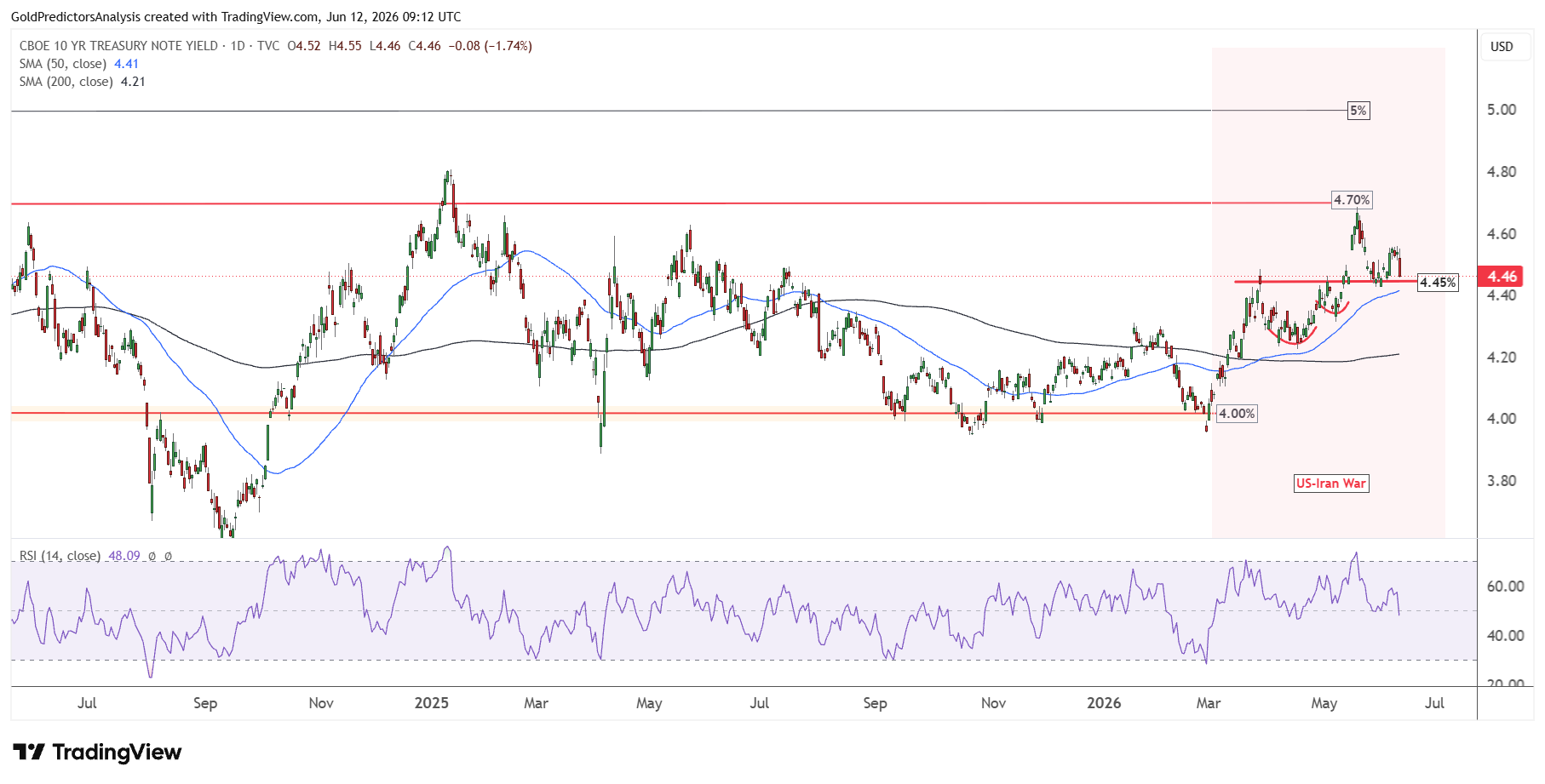Click the red 4.46 current price tag
The height and width of the screenshot is (784, 1545).
tap(1502, 277)
